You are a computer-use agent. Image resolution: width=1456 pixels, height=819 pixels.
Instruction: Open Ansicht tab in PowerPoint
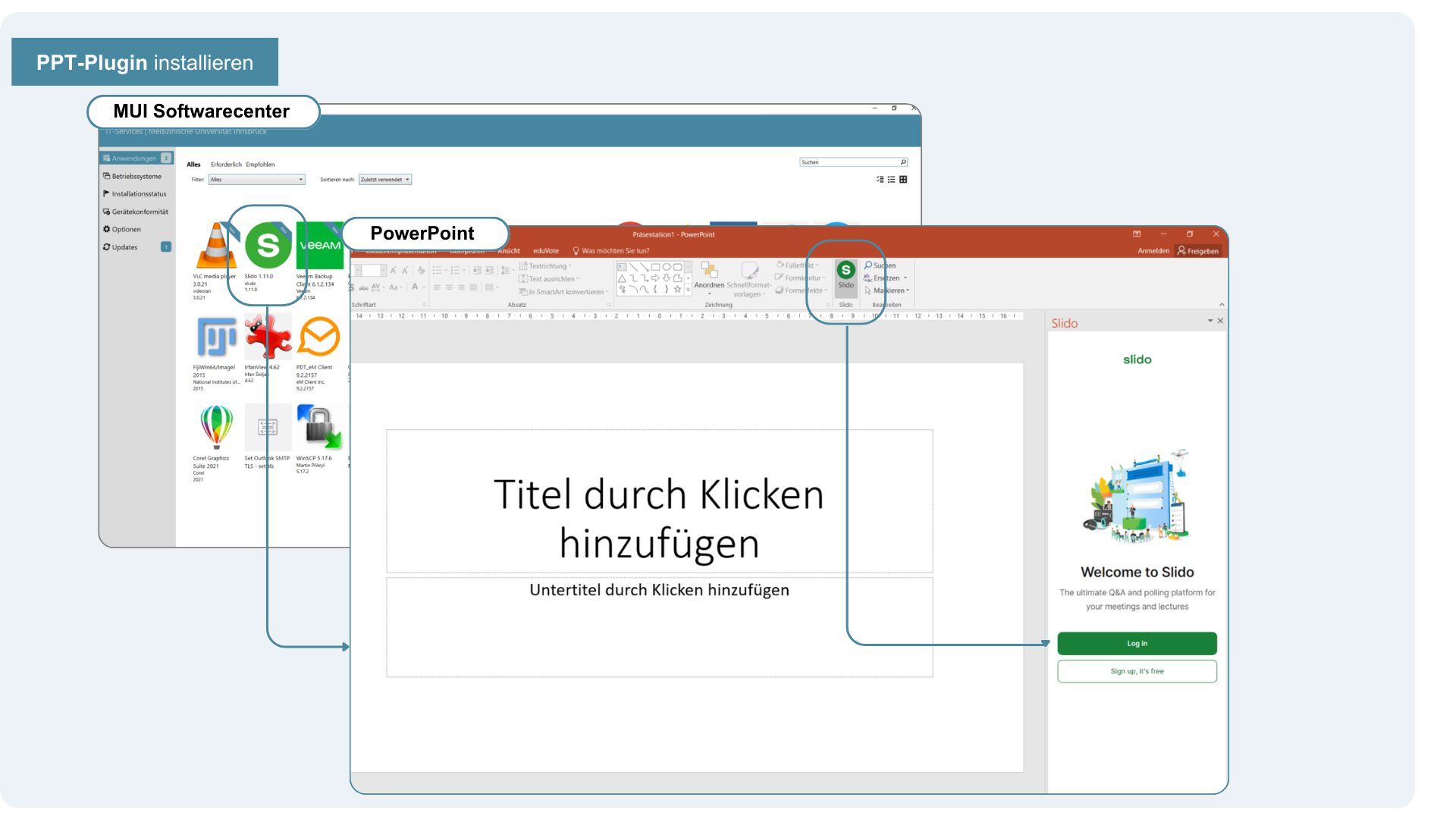[x=509, y=251]
